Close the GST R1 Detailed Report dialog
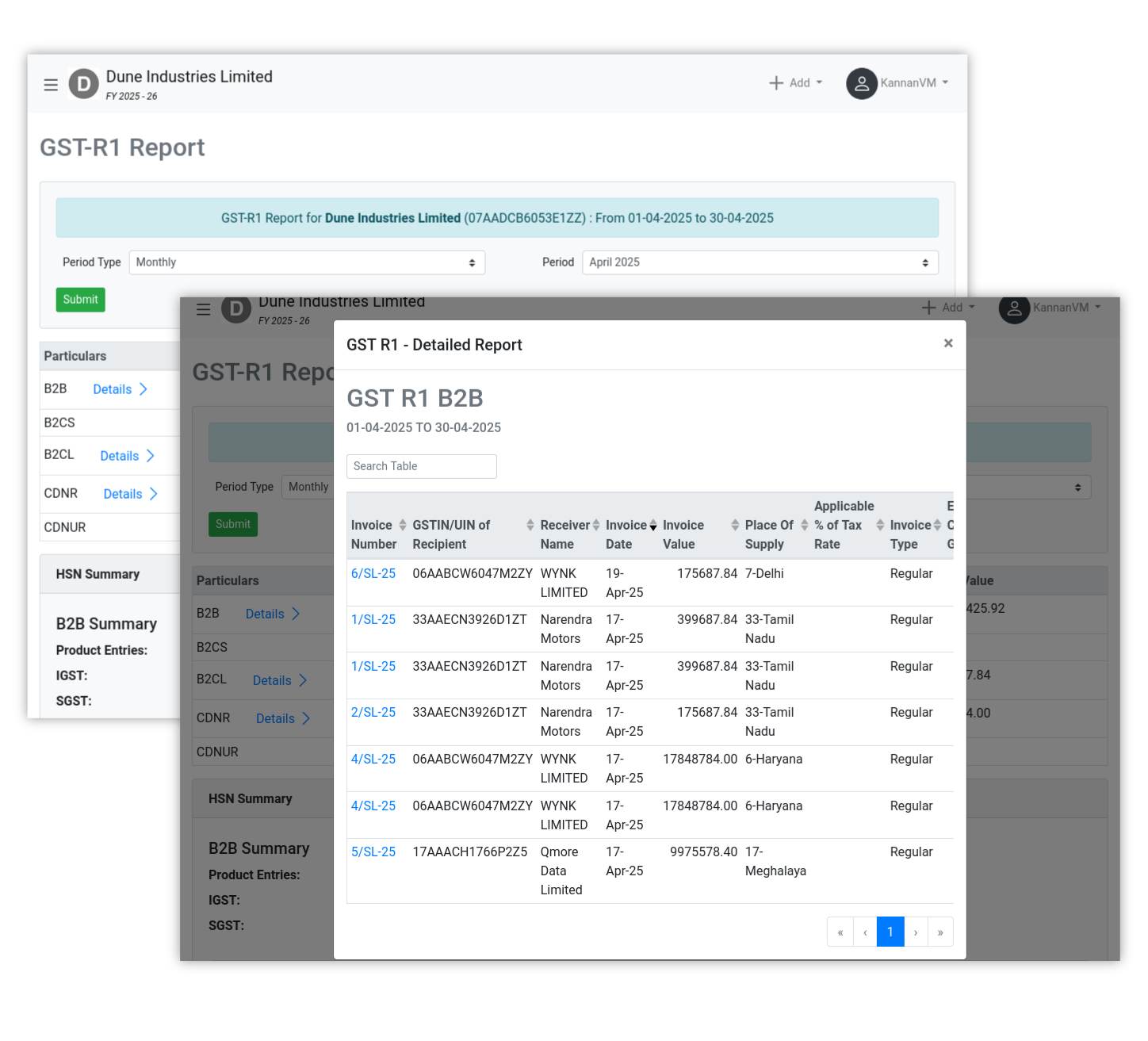1148x1041 pixels. coord(947,343)
